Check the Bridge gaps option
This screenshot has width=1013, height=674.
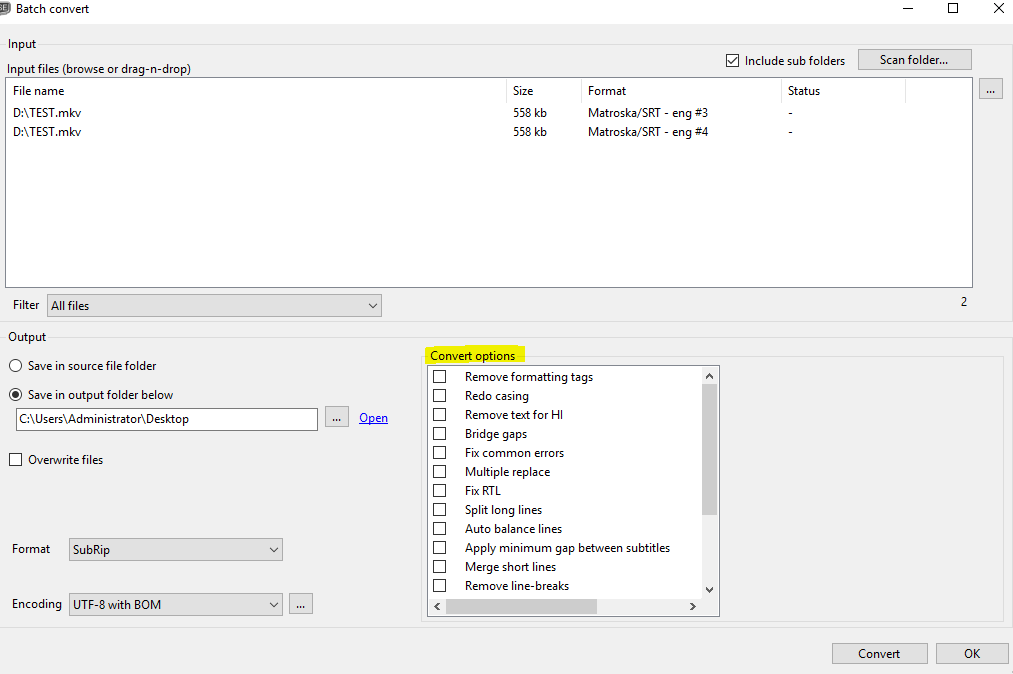439,433
